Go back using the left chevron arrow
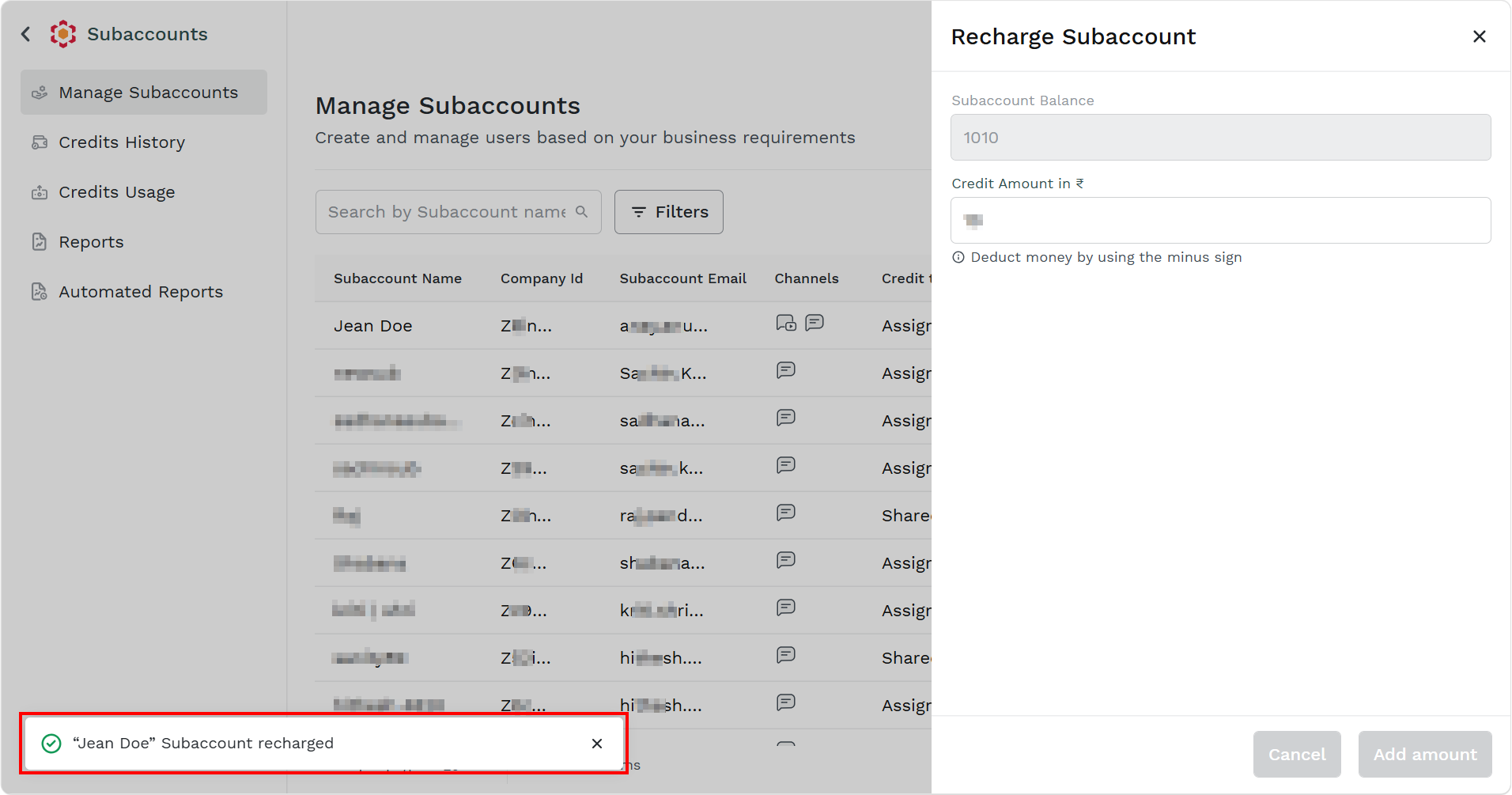The width and height of the screenshot is (1512, 795). pos(26,34)
